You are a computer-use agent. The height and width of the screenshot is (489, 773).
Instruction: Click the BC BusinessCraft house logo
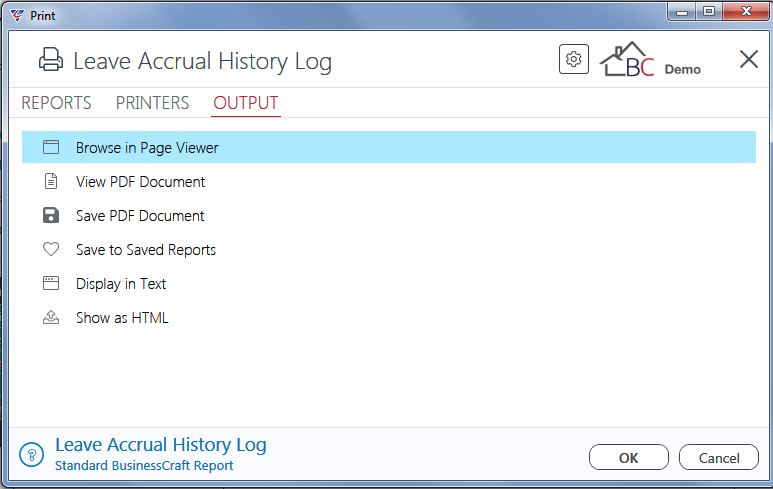(627, 60)
